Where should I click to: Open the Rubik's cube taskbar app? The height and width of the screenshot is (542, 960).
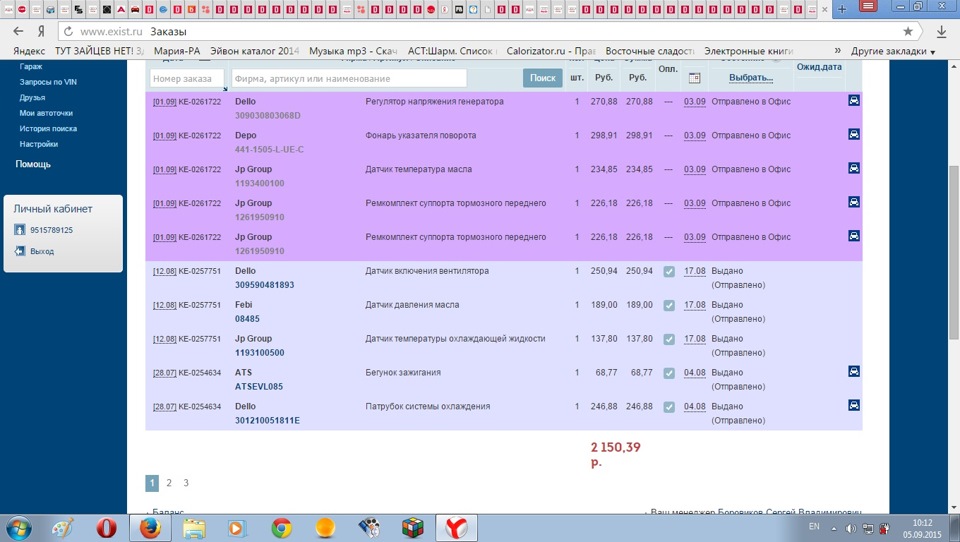coord(413,528)
